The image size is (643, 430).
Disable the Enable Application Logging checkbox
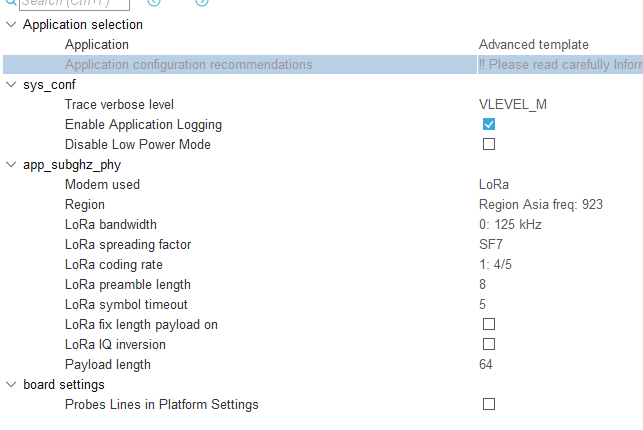point(489,124)
